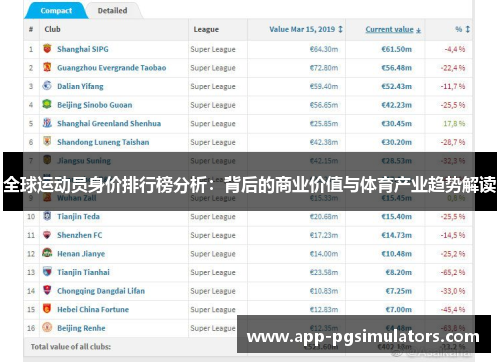The height and width of the screenshot is (362, 500).
Task: Select the €10.48m current value cell
Action: point(396,254)
